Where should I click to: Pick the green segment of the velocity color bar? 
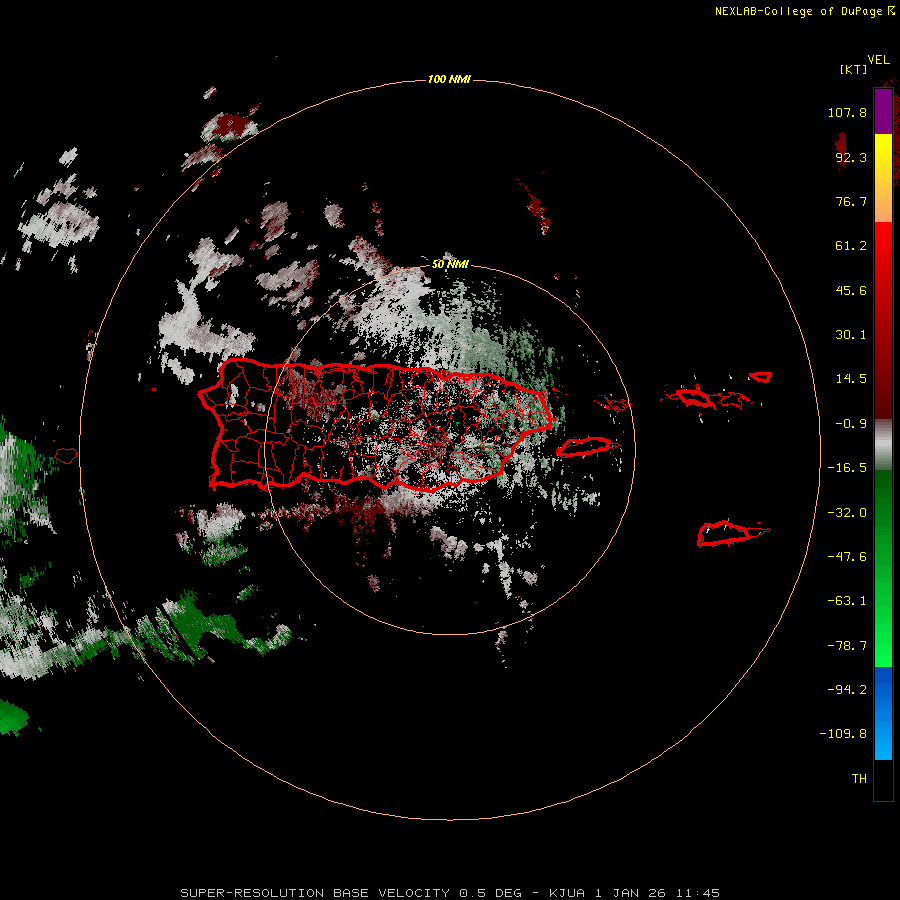click(x=883, y=568)
